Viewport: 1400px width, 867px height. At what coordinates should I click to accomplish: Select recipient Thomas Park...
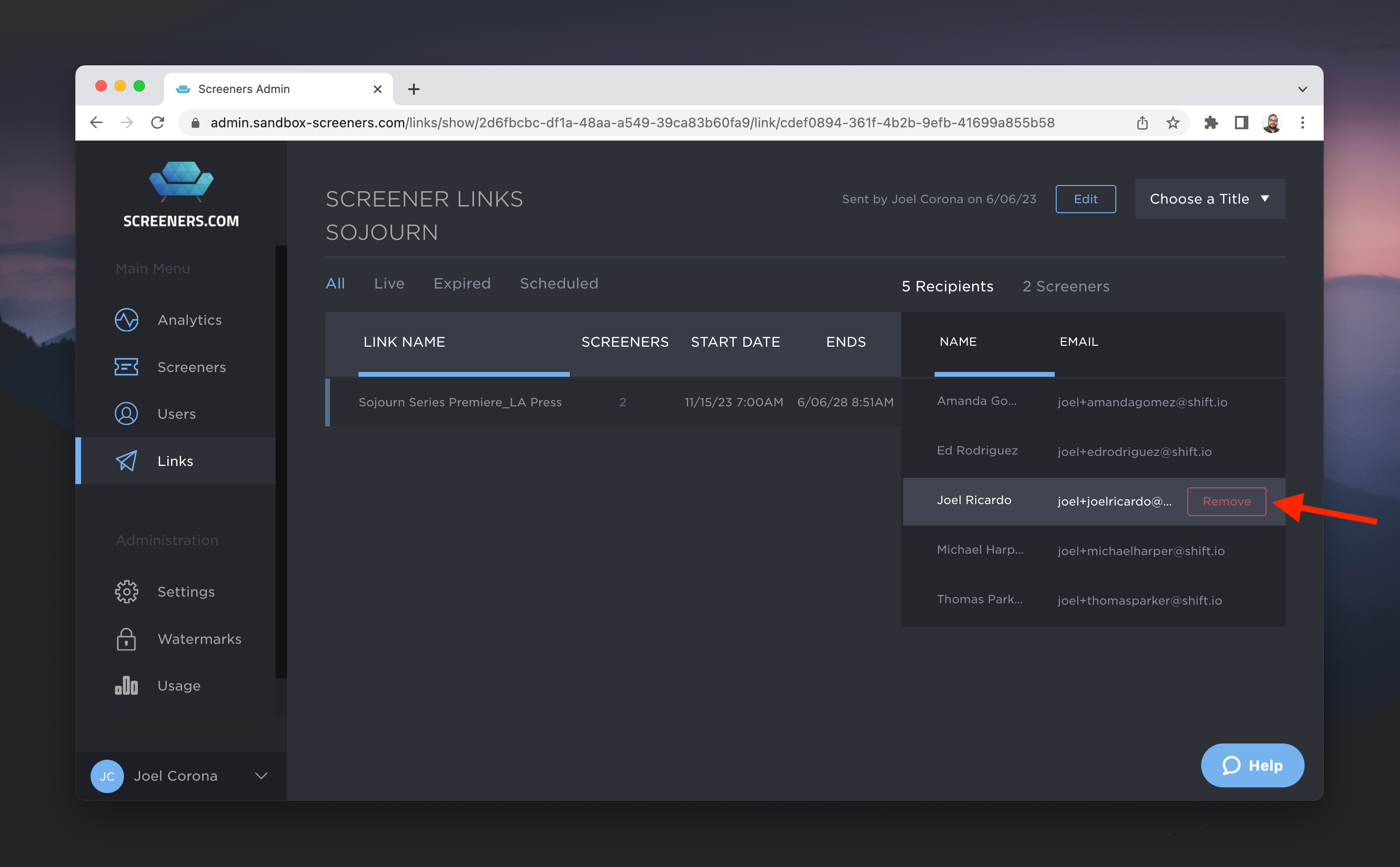point(979,599)
